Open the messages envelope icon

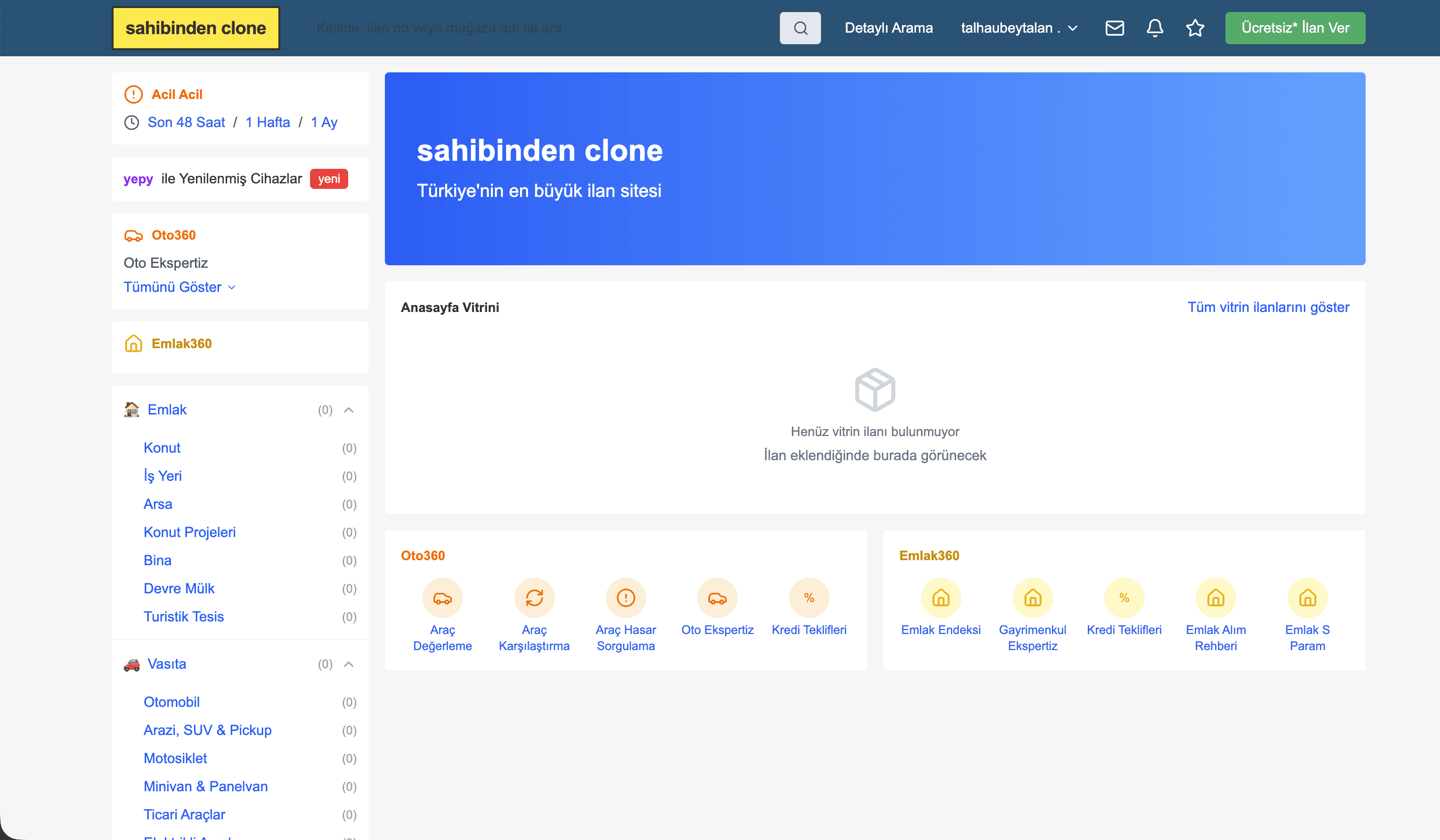[1114, 28]
